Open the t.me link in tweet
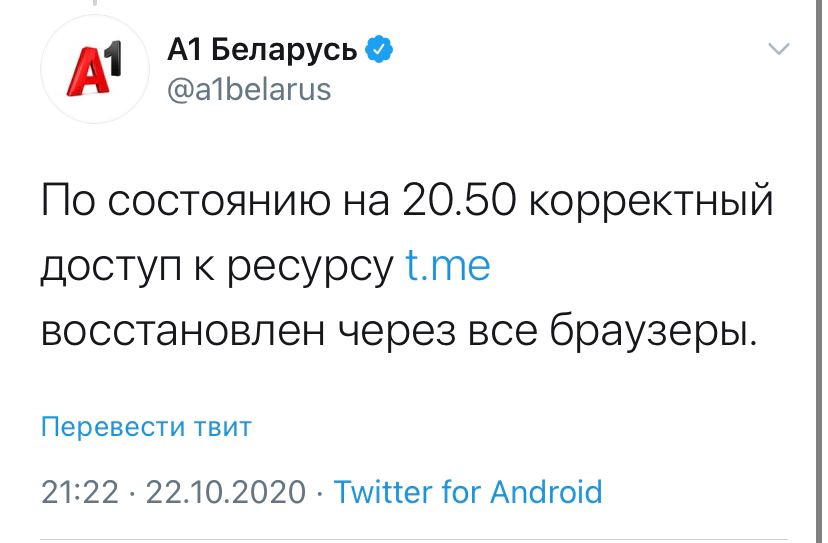This screenshot has height=543, width=828. coord(449,269)
